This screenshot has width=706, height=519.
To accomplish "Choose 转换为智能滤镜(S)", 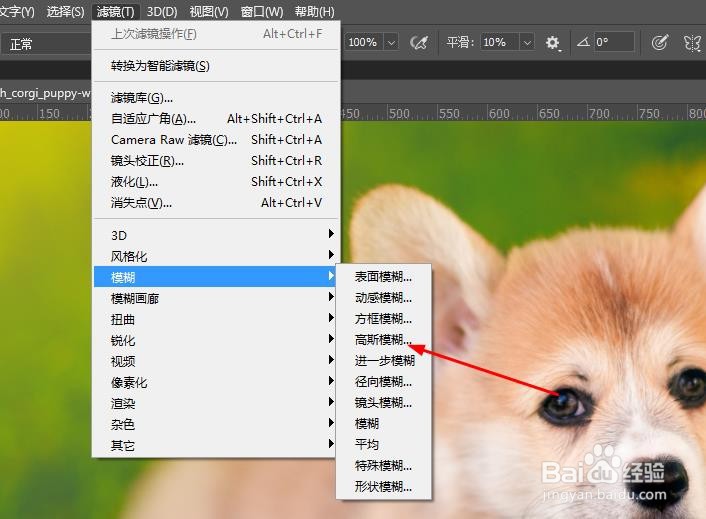I will pos(216,66).
